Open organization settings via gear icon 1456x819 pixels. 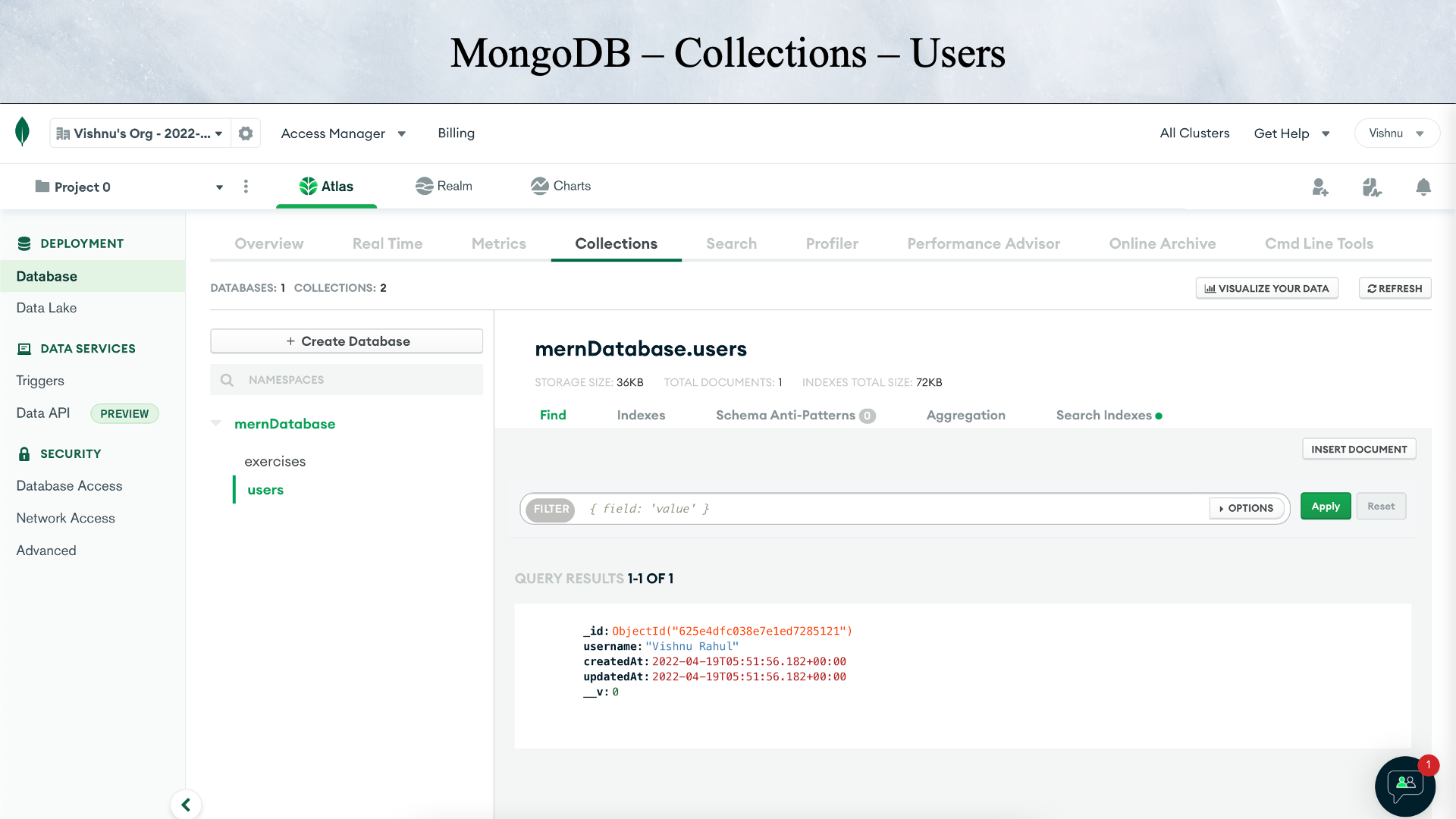click(246, 133)
